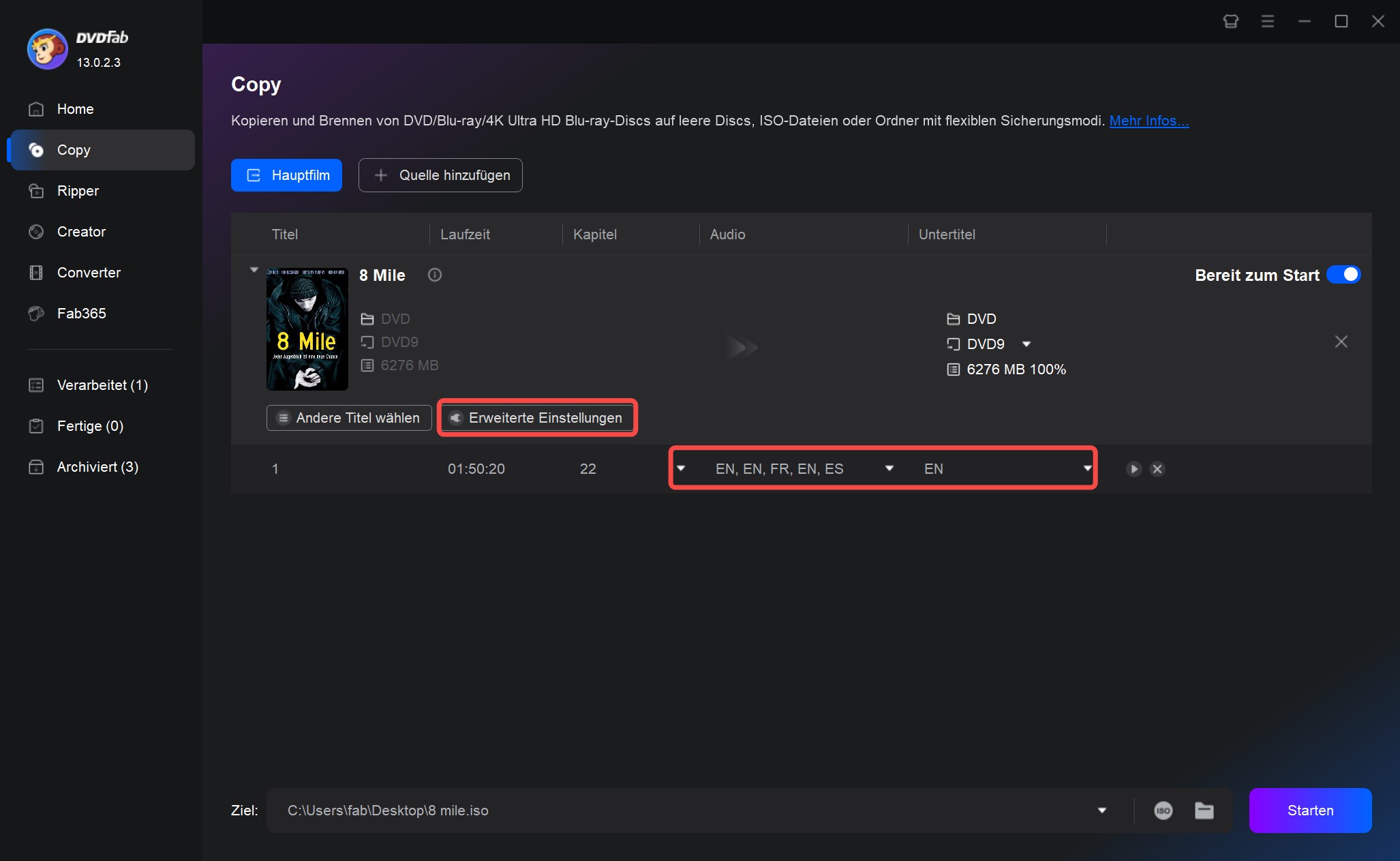Click the Laufzeit column header
Viewport: 1400px width, 861px height.
[465, 235]
